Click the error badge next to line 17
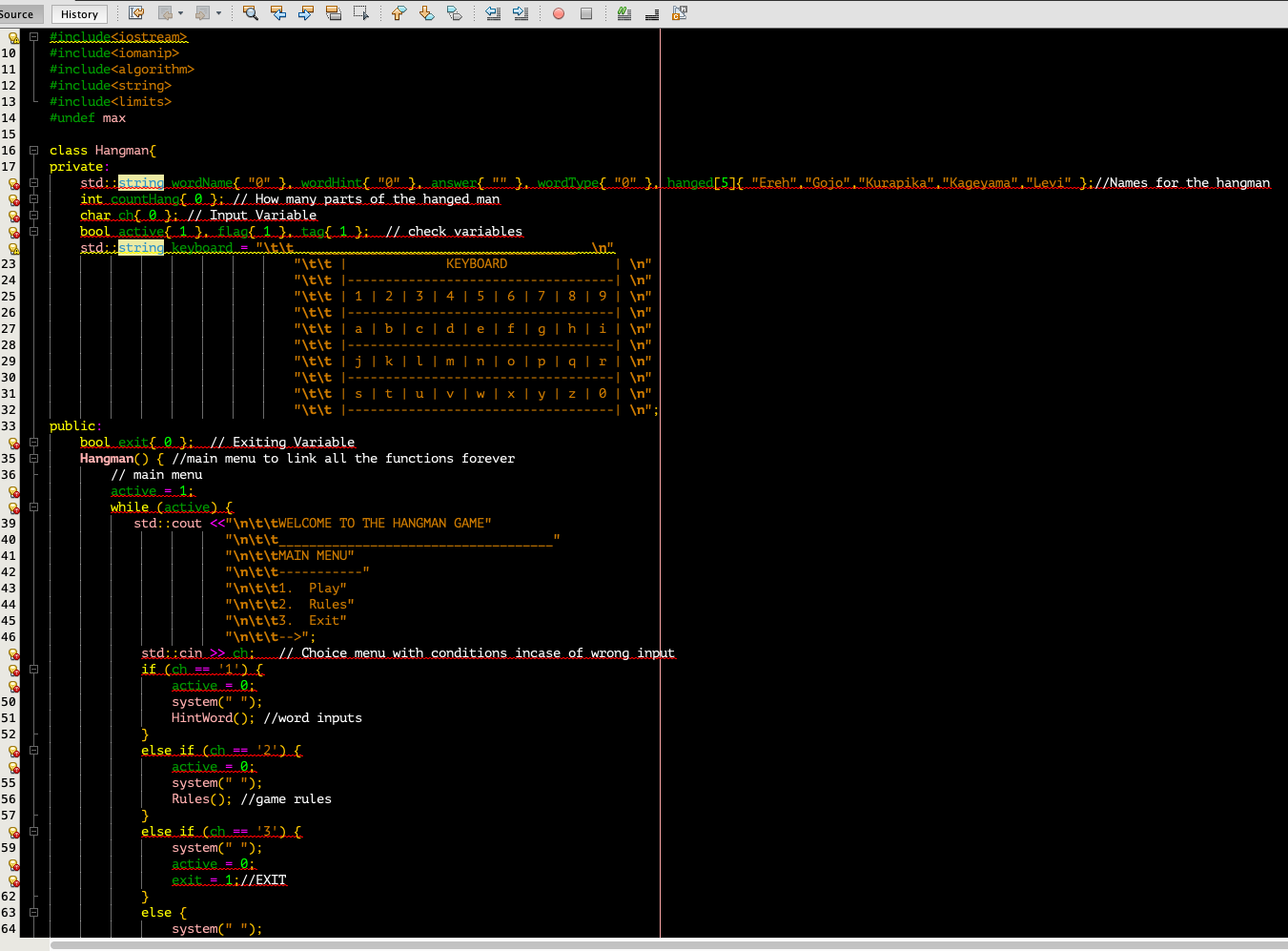This screenshot has height=951, width=1288. click(13, 182)
